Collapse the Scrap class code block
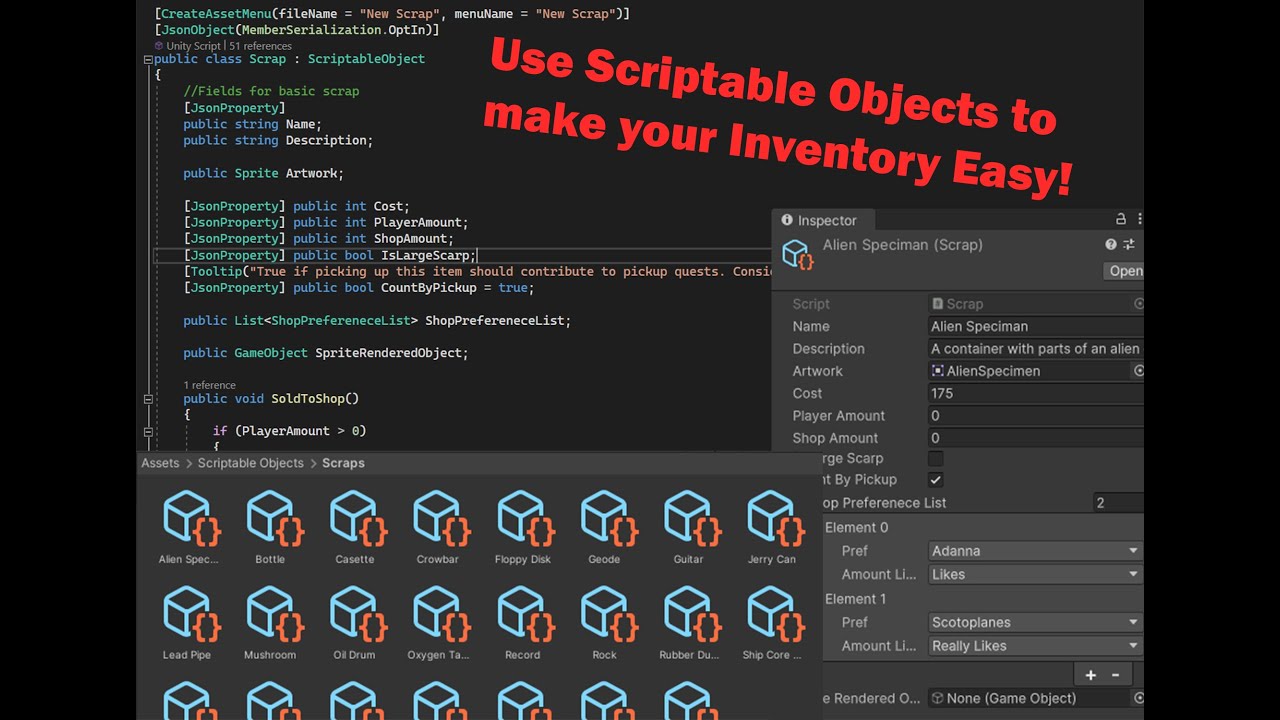Screen dimensions: 1280x720 148,59
